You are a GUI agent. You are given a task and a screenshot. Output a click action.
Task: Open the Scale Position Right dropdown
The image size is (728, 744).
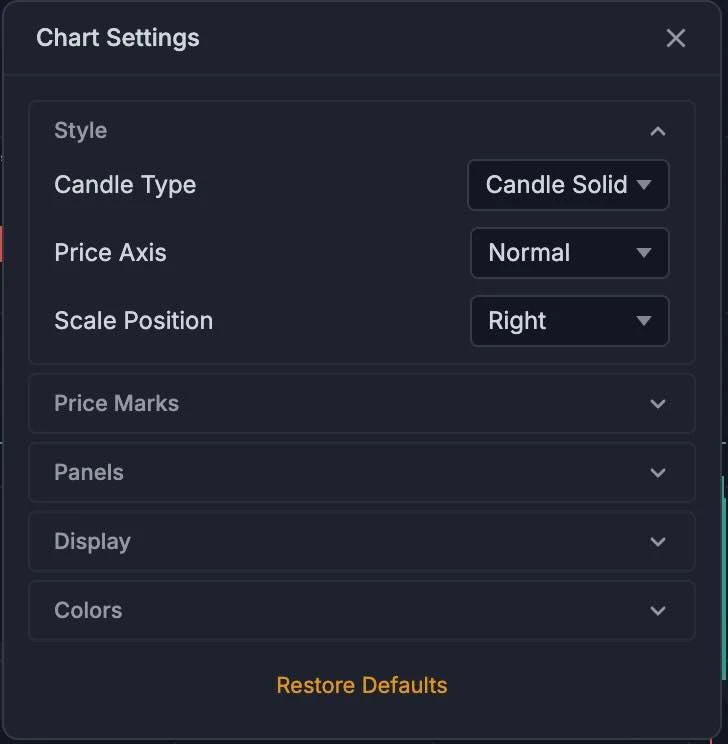[569, 321]
